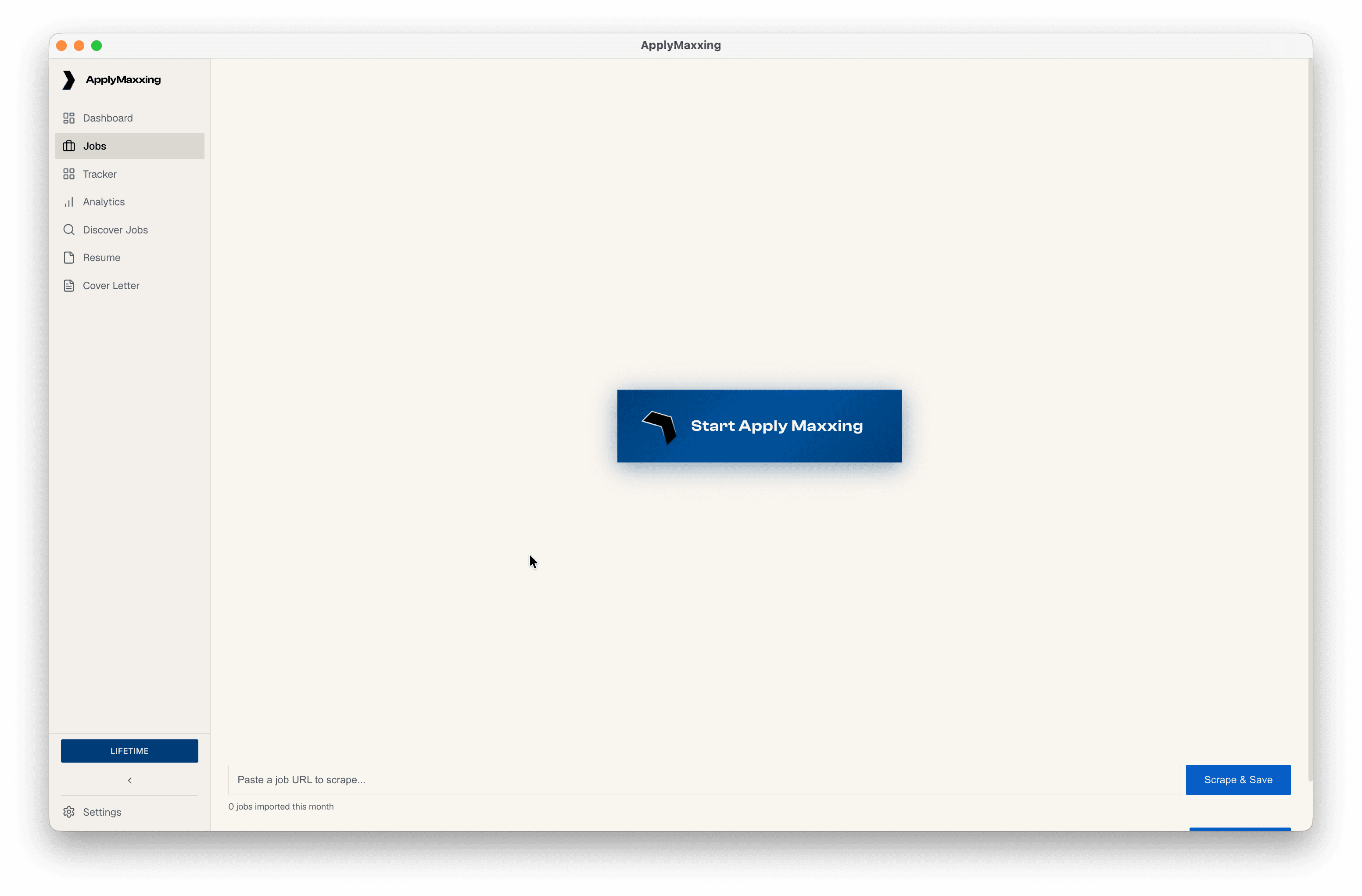Click the ApplyMaxxing chevron logo icon

[69, 80]
